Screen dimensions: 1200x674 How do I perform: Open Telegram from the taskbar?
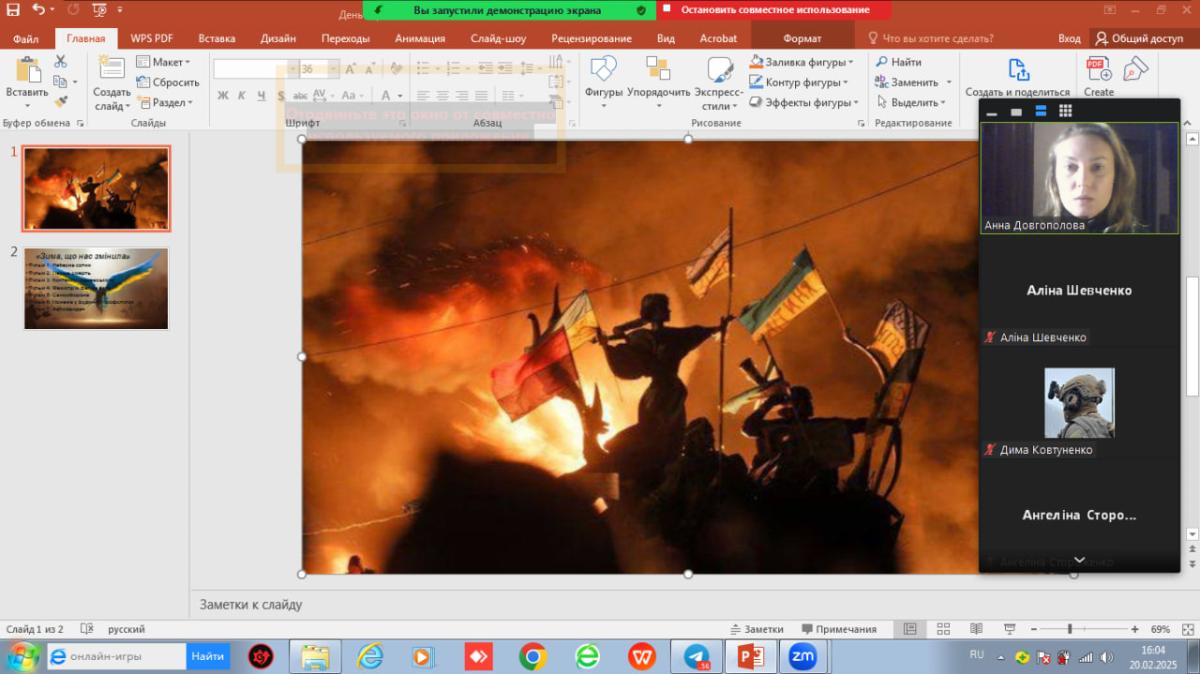click(697, 657)
